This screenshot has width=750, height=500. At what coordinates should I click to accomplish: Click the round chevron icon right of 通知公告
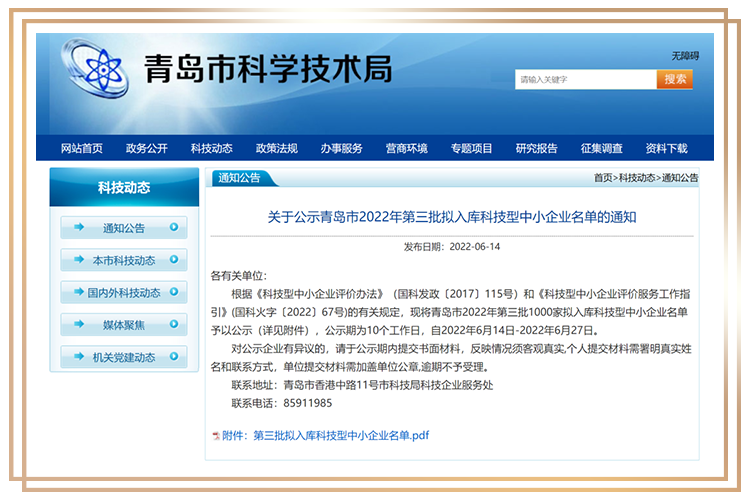point(174,228)
